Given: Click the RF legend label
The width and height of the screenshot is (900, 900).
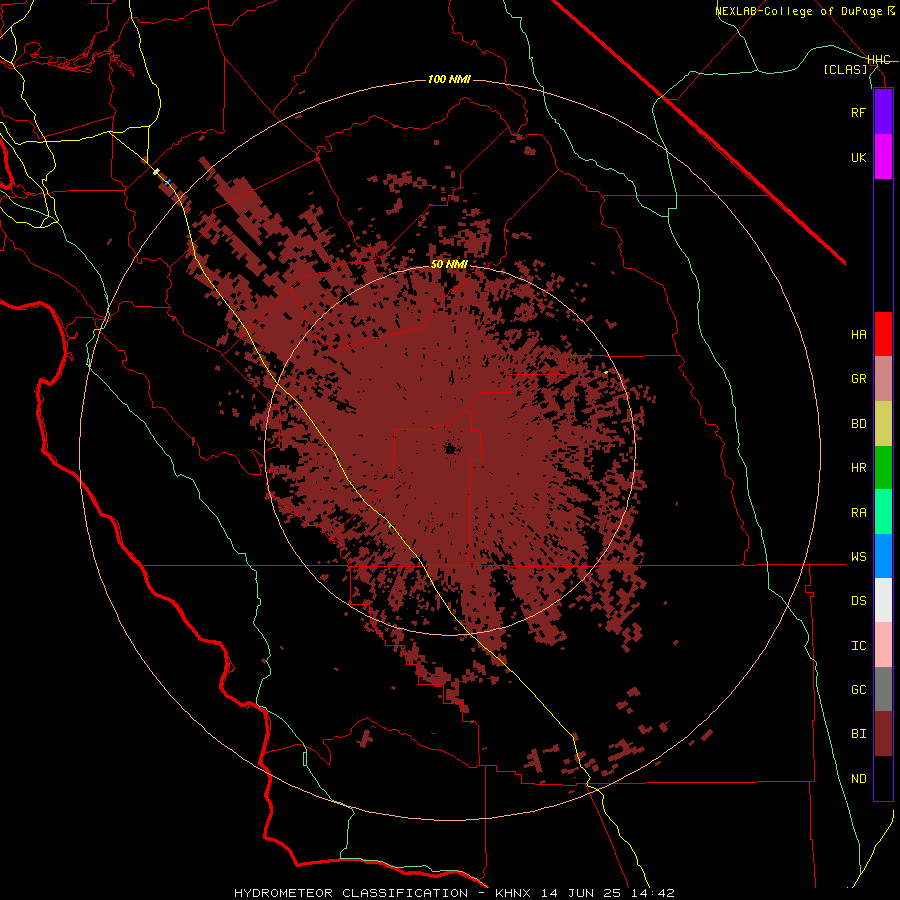Looking at the screenshot, I should 858,113.
